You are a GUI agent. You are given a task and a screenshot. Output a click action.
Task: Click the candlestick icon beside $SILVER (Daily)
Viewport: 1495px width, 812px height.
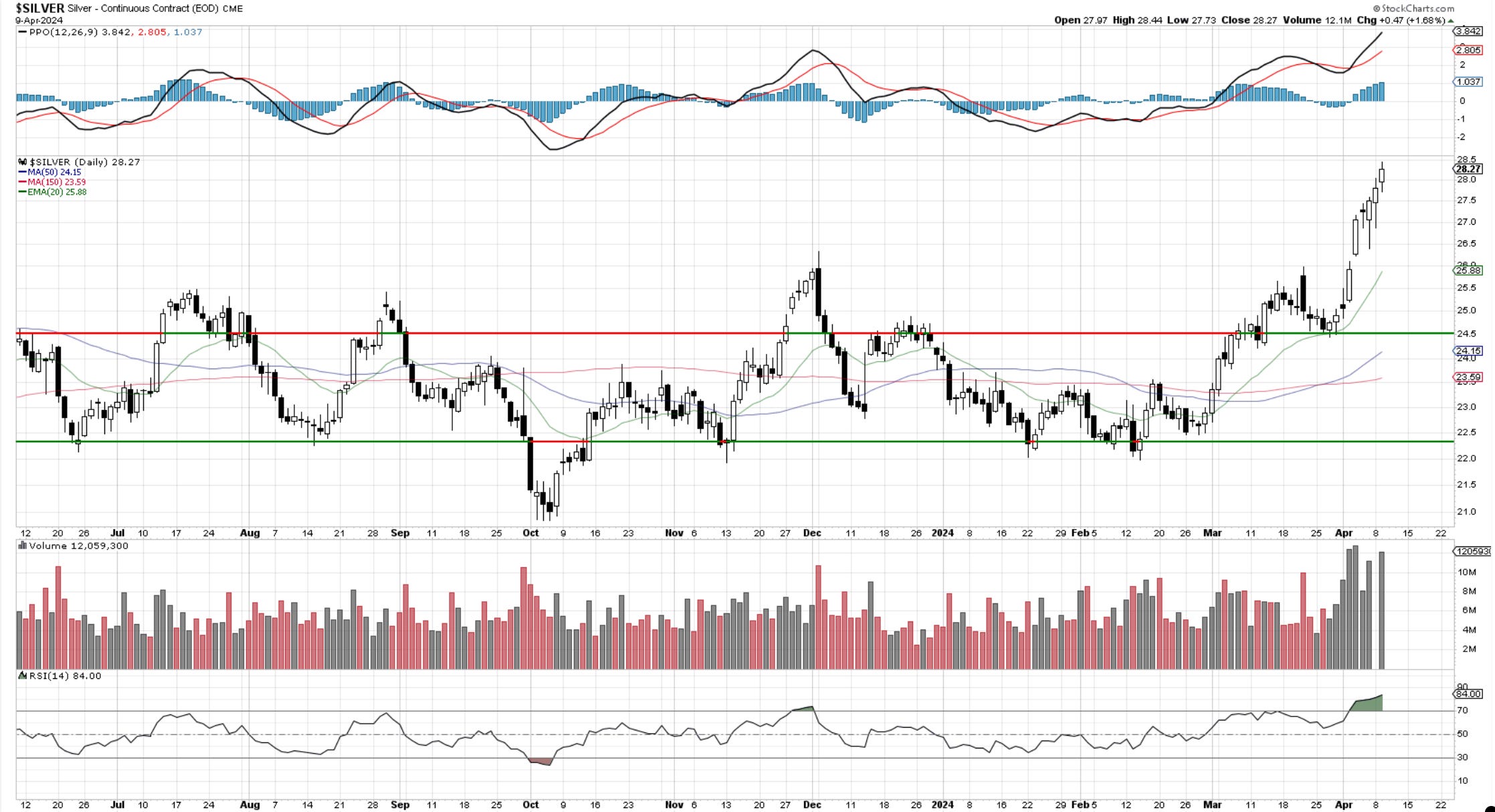[x=23, y=162]
